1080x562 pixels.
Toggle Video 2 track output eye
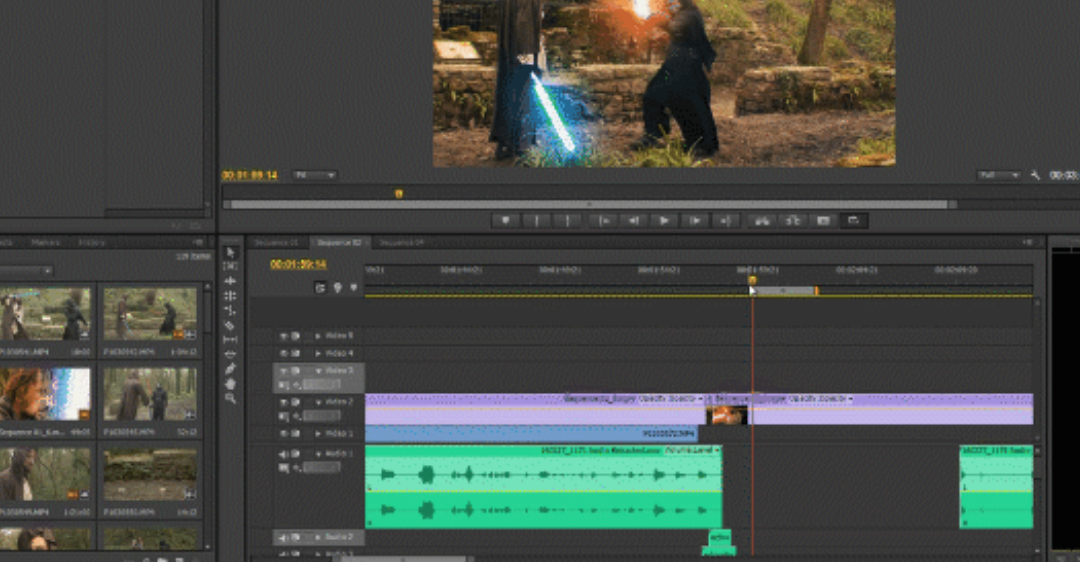tap(283, 402)
